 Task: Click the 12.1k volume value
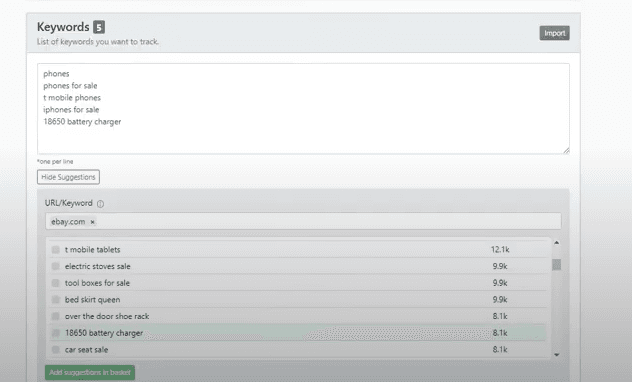click(x=500, y=250)
